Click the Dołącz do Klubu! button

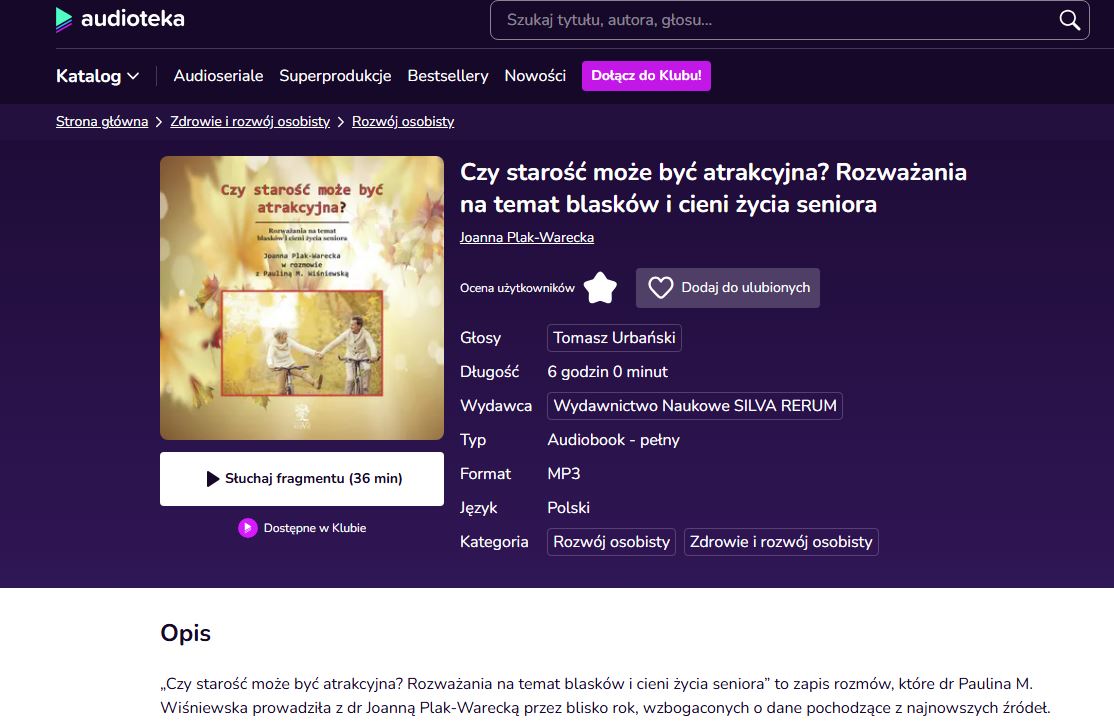[x=646, y=76]
